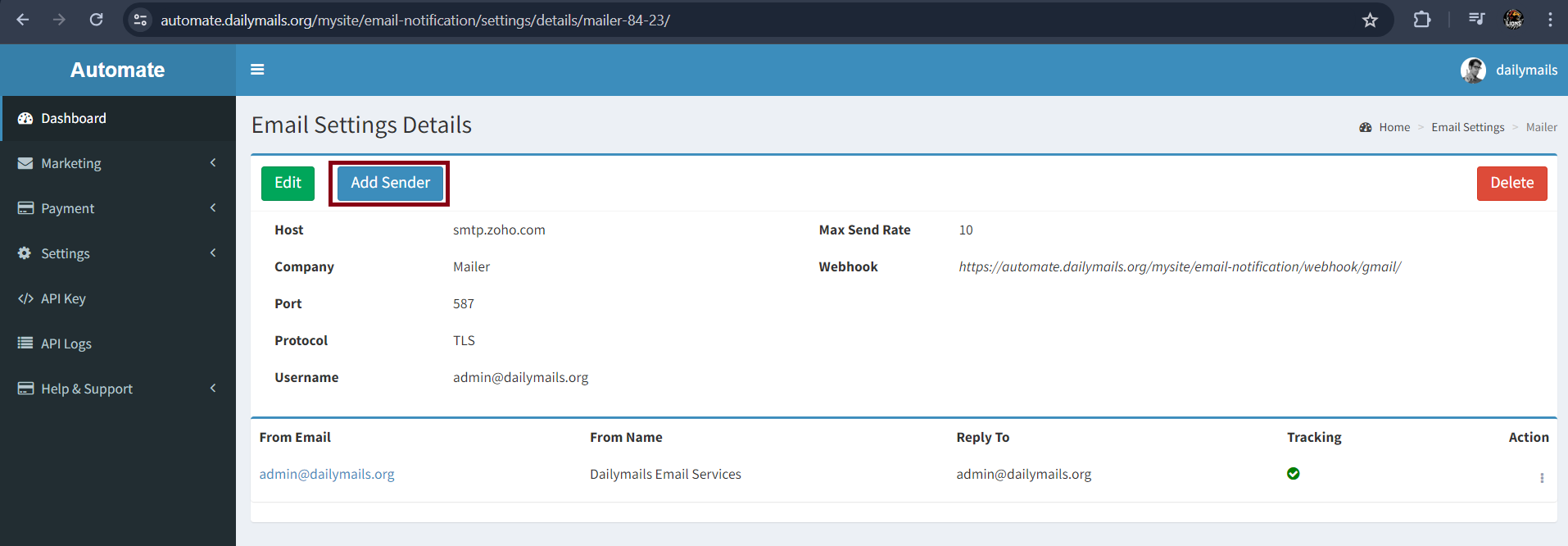Viewport: 1568px width, 546px height.
Task: Click the green tracking checkmark icon
Action: 1293,474
